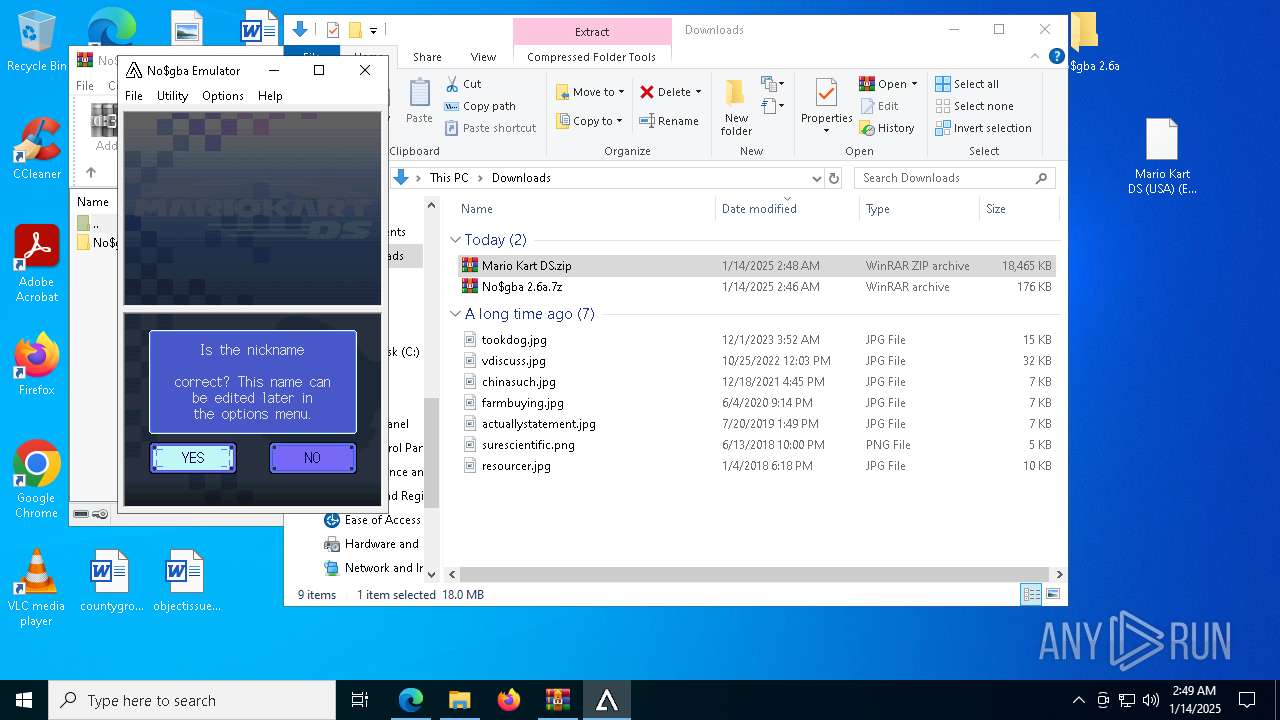
Task: Open Edge from taskbar
Action: click(x=411, y=700)
